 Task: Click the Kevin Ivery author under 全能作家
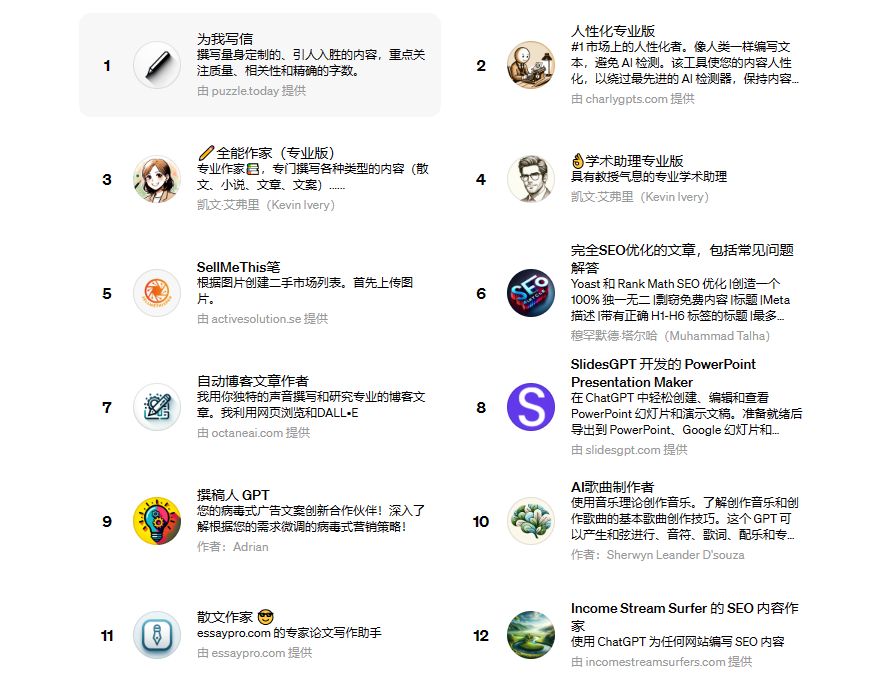coord(266,205)
